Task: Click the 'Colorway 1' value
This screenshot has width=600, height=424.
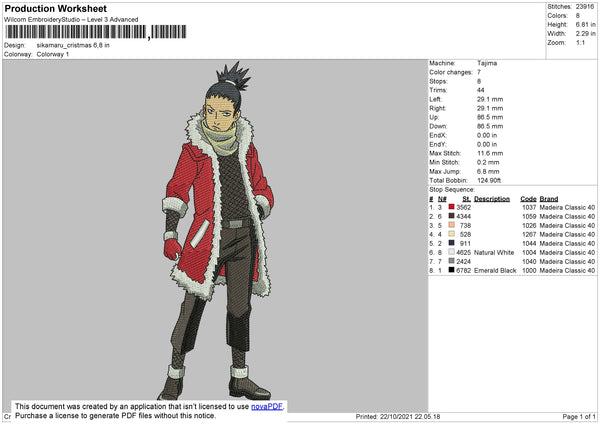Action: pos(53,54)
